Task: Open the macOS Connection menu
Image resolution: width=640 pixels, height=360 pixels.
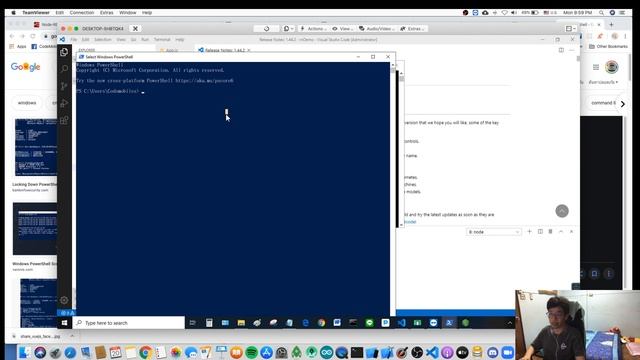Action: point(82,13)
